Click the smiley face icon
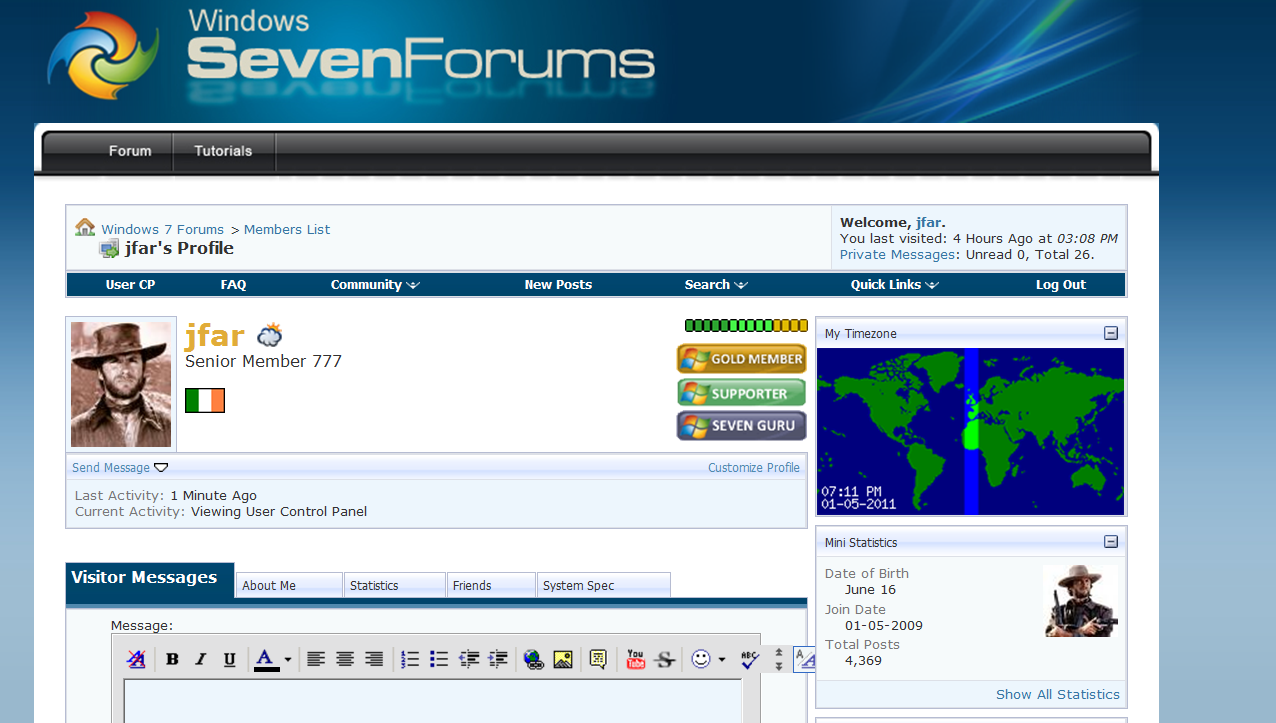The image size is (1276, 723). coord(701,659)
